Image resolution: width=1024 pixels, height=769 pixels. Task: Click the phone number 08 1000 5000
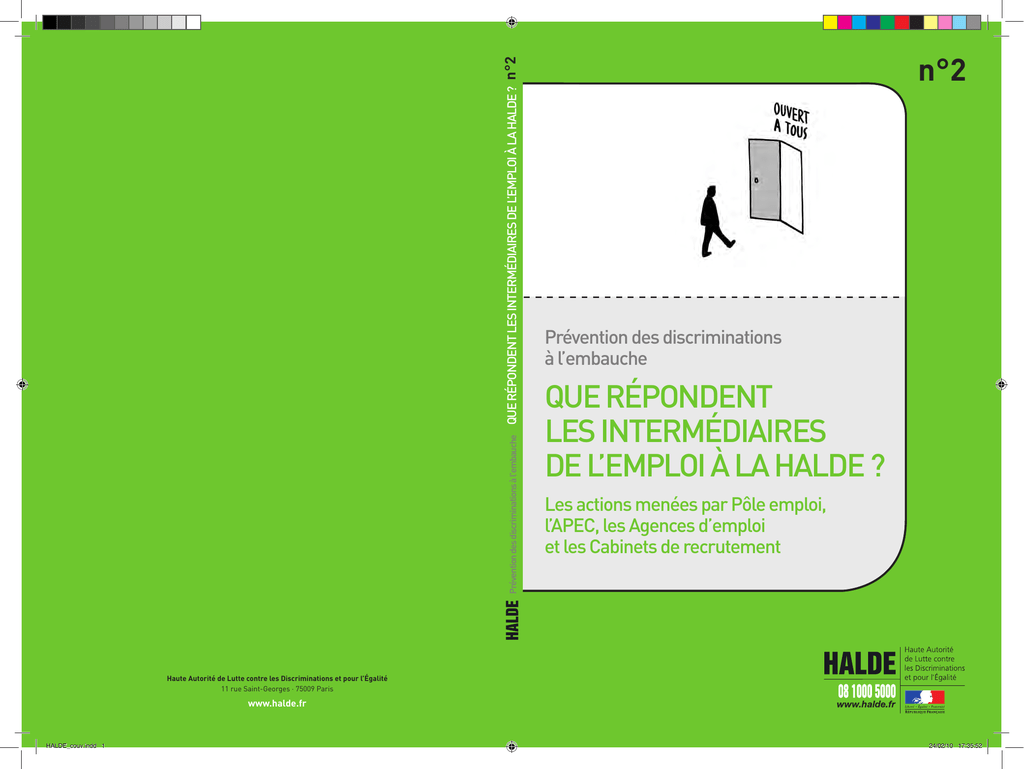867,691
